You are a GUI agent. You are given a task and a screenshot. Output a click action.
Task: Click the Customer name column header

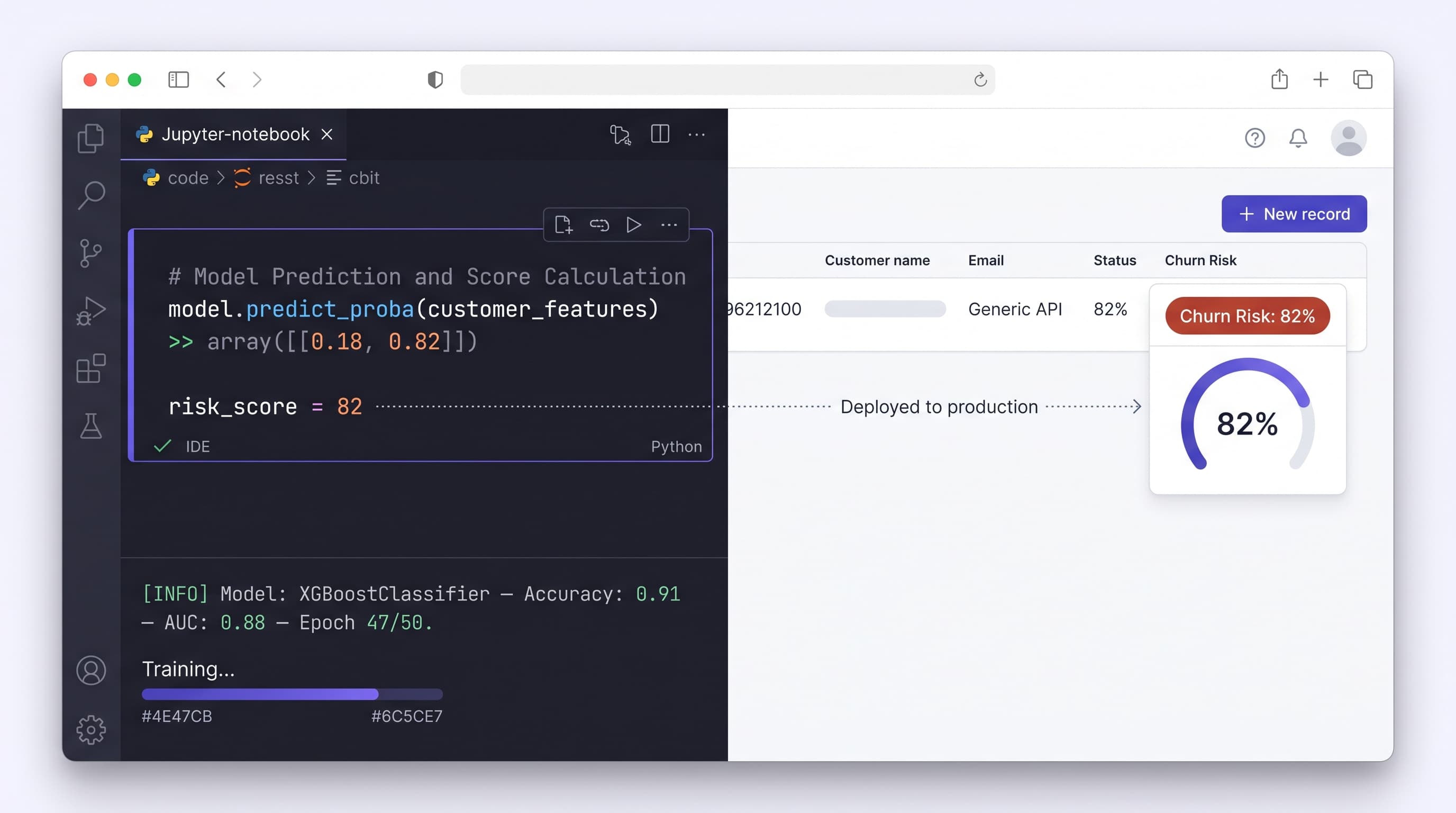[x=877, y=260]
